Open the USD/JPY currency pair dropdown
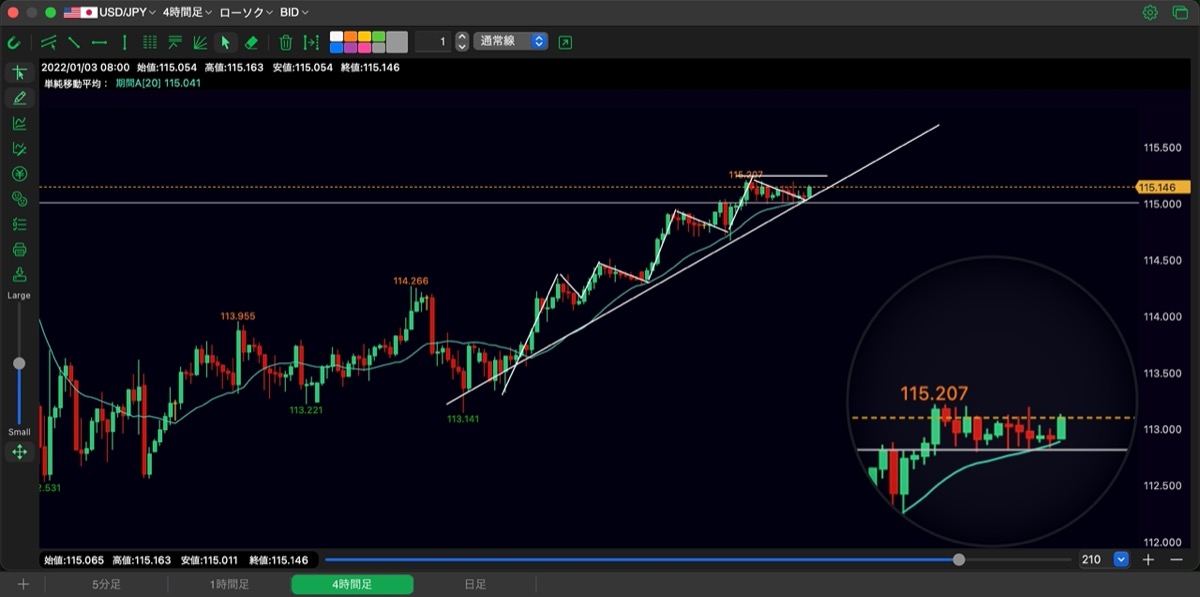1200x597 pixels. [x=109, y=13]
